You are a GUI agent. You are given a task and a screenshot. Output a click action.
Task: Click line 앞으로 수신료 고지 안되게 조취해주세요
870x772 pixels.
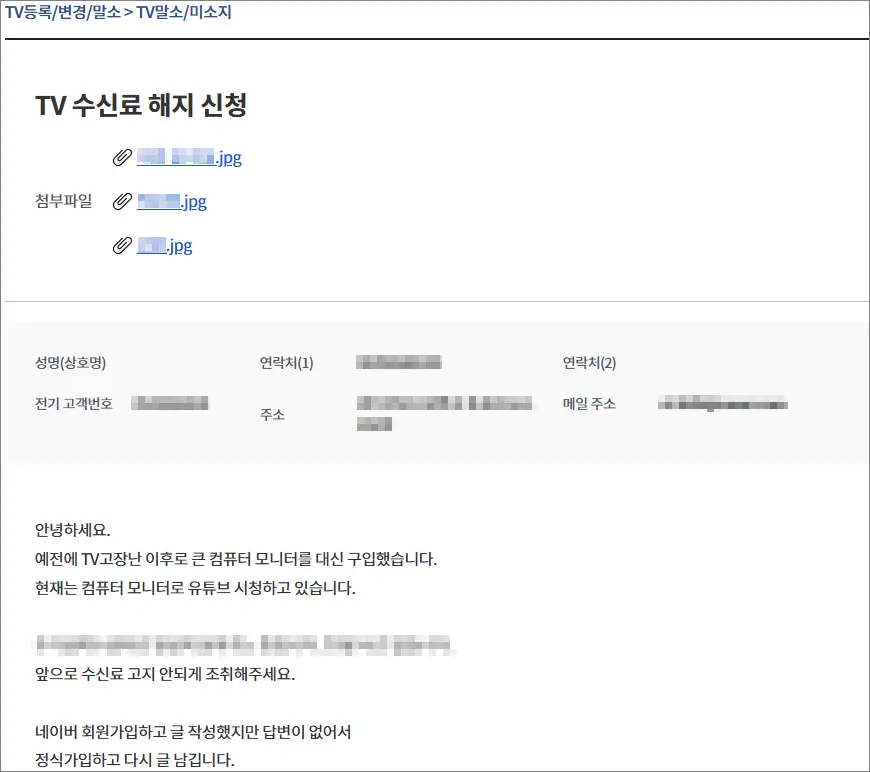(x=165, y=674)
